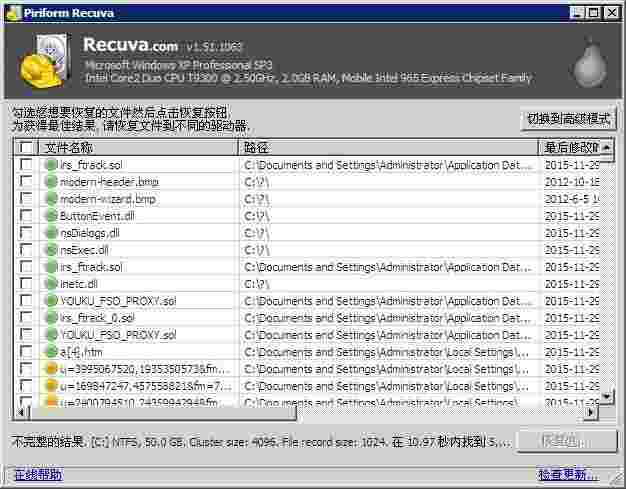Select the file name a[4].htm
Screen dimensions: 626x489
click(x=81, y=352)
